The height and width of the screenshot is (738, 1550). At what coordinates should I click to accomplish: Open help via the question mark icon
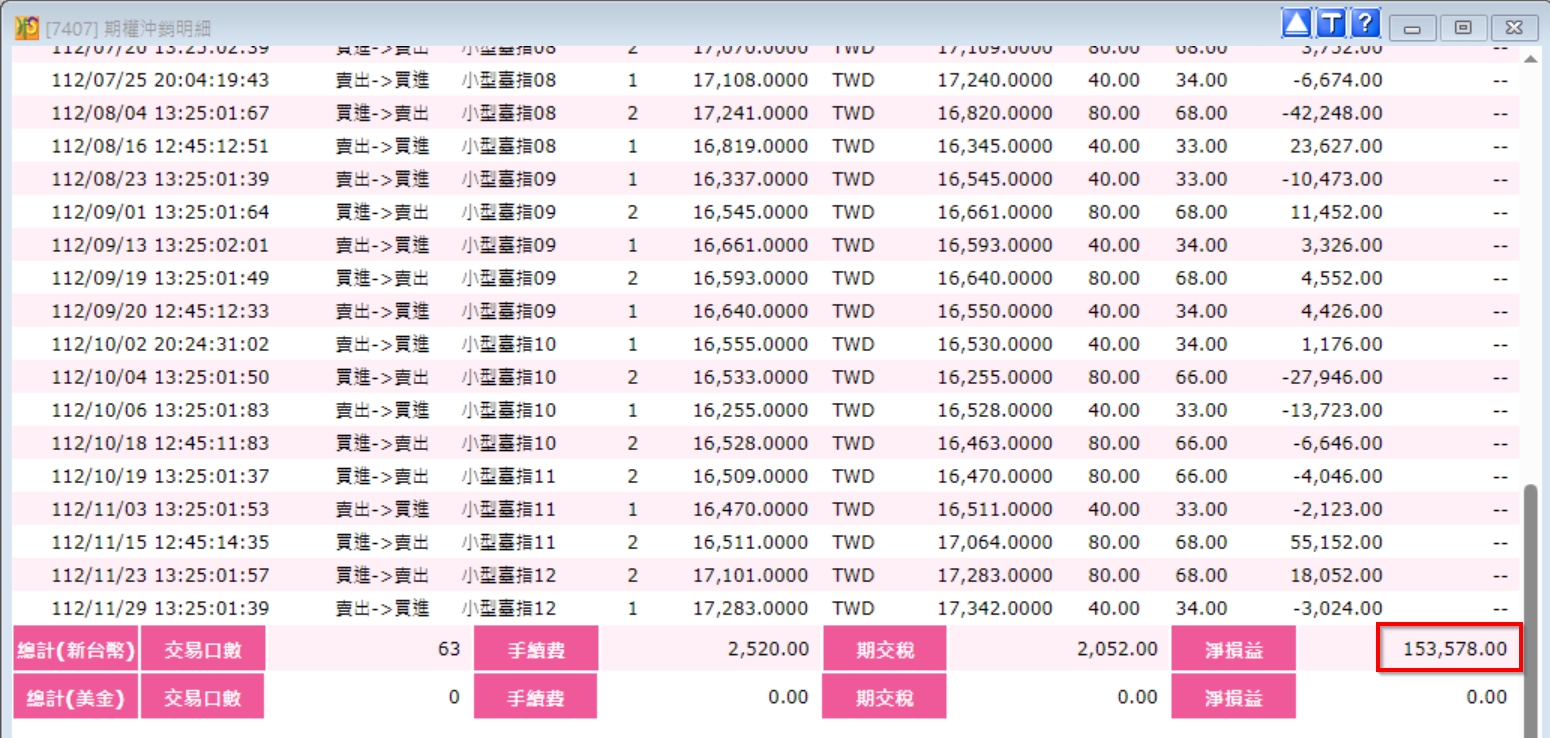coord(1365,23)
